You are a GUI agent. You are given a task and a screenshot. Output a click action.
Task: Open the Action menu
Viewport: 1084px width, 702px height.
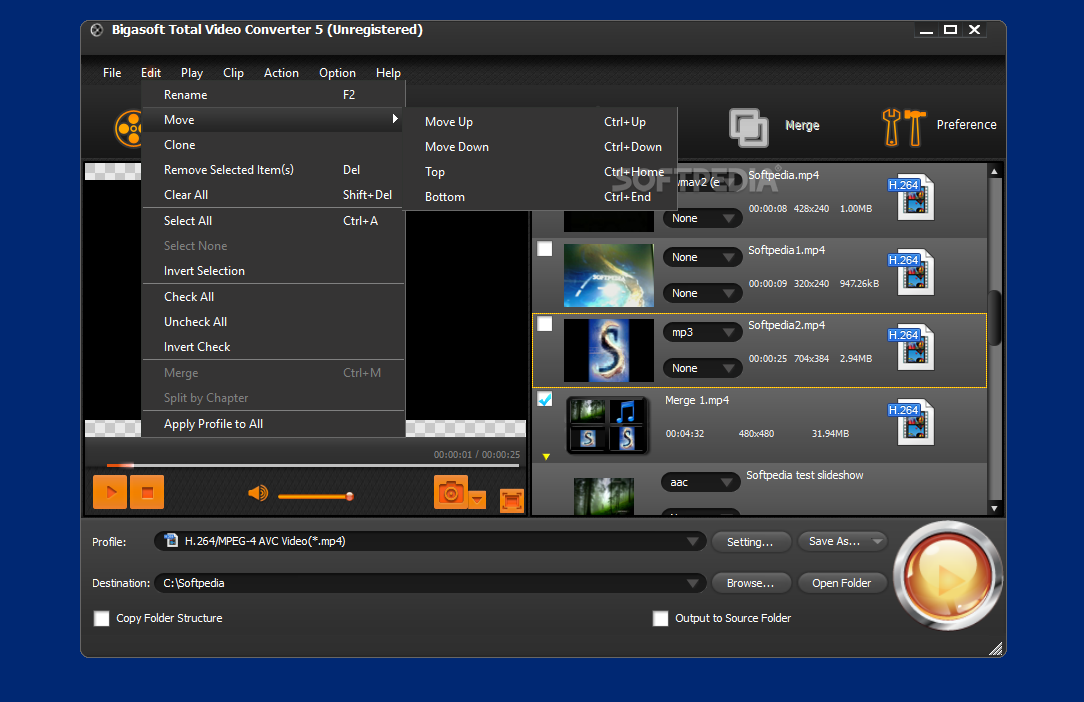click(x=281, y=73)
